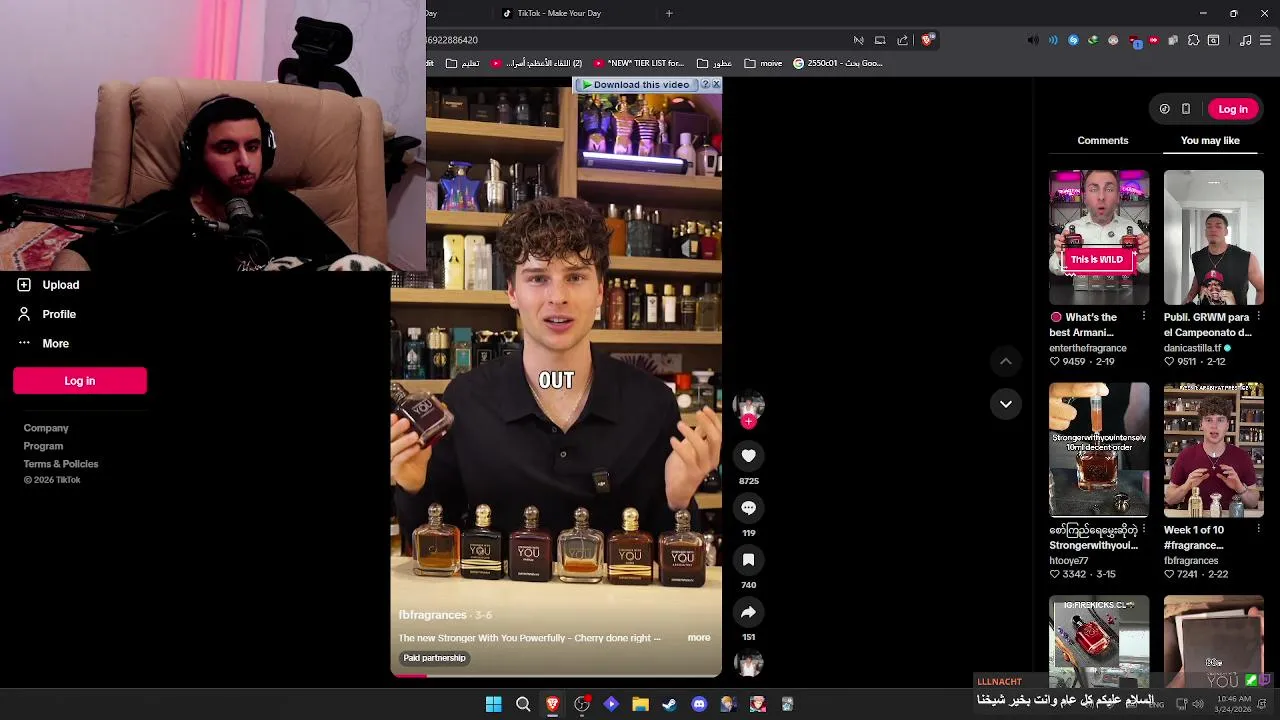
Task: Click the Profile person icon in sidebar
Action: click(x=24, y=314)
